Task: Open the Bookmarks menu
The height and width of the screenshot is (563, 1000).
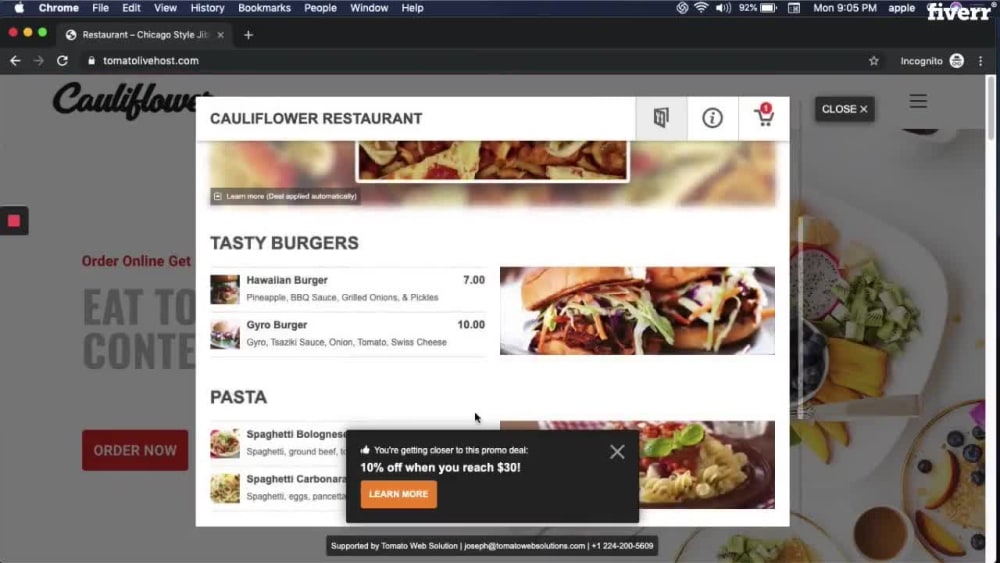Action: [x=264, y=8]
